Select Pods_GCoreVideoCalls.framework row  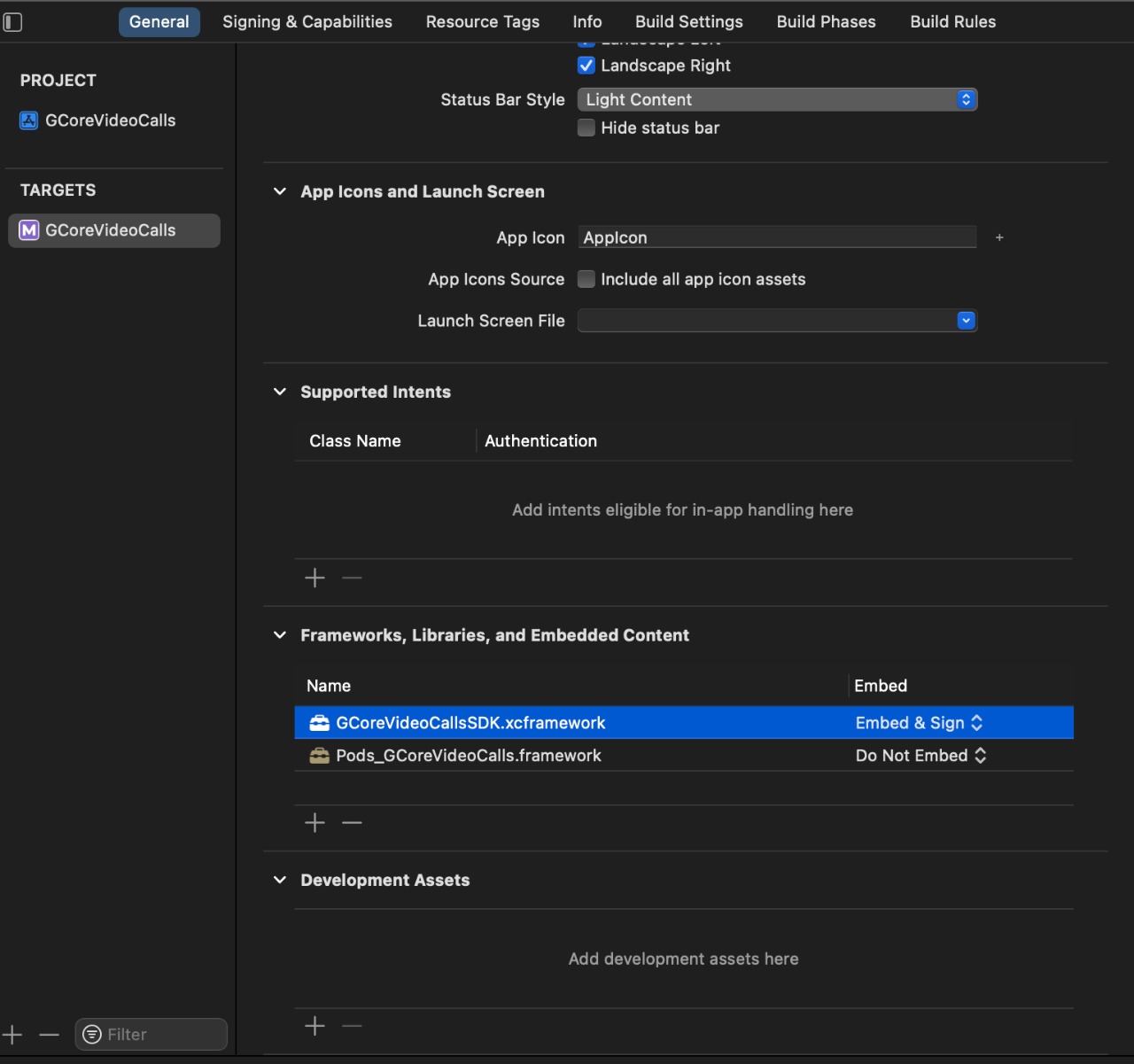[x=684, y=756]
